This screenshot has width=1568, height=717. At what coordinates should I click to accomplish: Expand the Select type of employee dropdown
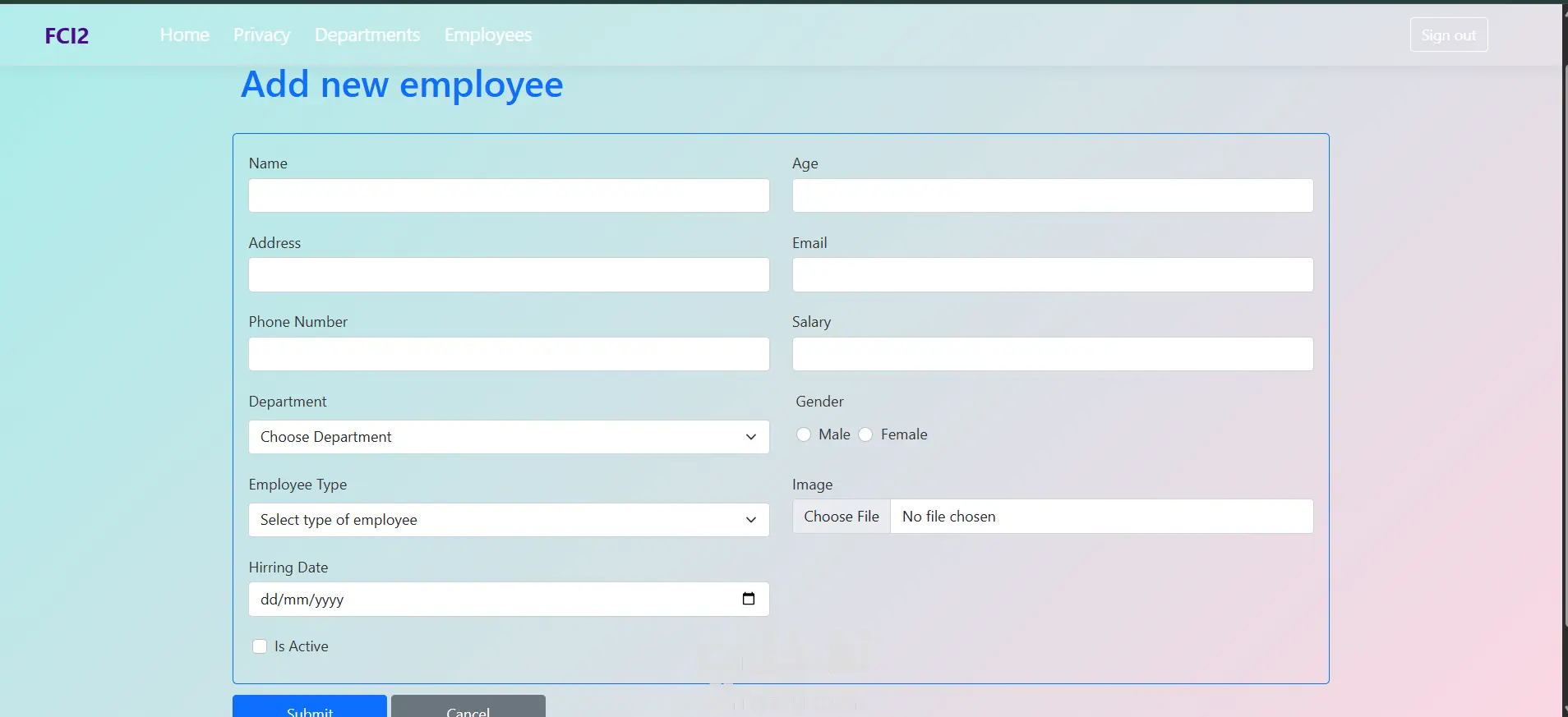(509, 520)
